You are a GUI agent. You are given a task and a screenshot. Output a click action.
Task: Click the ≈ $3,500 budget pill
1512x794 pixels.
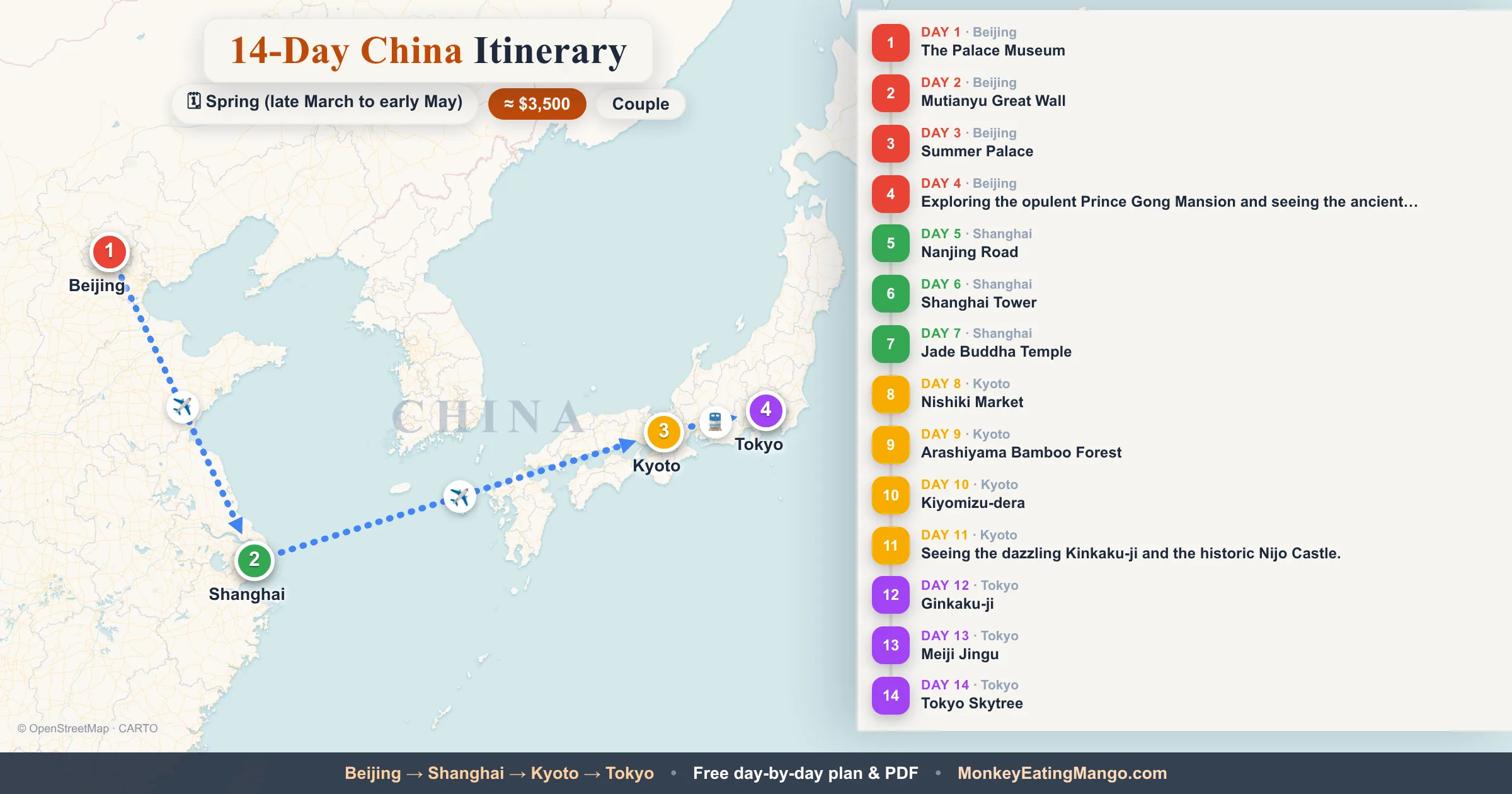click(x=537, y=104)
